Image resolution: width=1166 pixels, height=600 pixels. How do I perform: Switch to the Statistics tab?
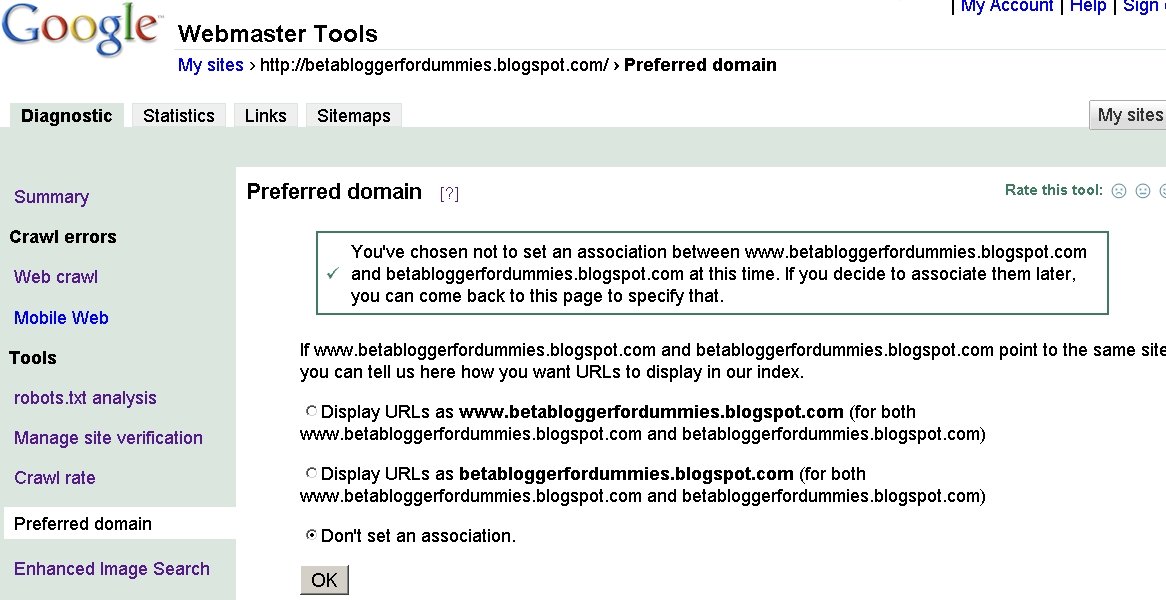[178, 115]
